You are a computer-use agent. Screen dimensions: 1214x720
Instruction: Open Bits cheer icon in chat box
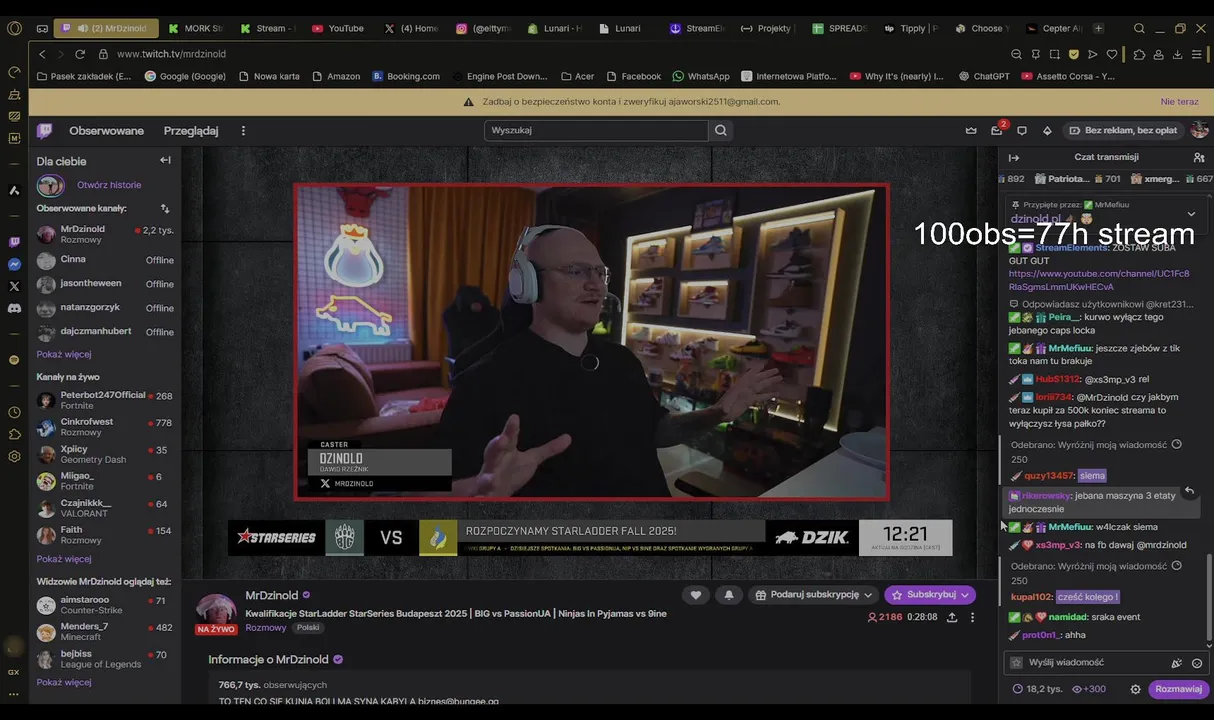(1177, 662)
